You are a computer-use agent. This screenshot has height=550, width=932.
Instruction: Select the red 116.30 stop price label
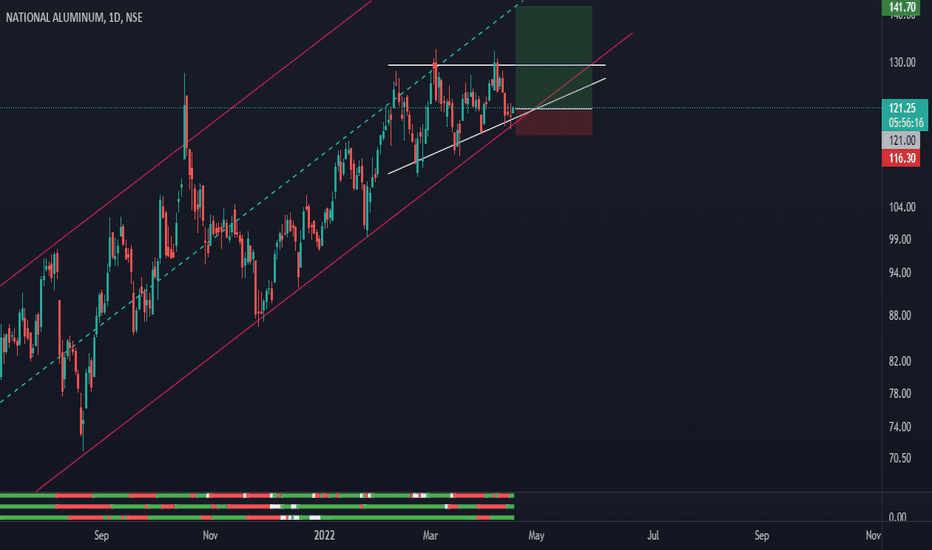click(901, 158)
